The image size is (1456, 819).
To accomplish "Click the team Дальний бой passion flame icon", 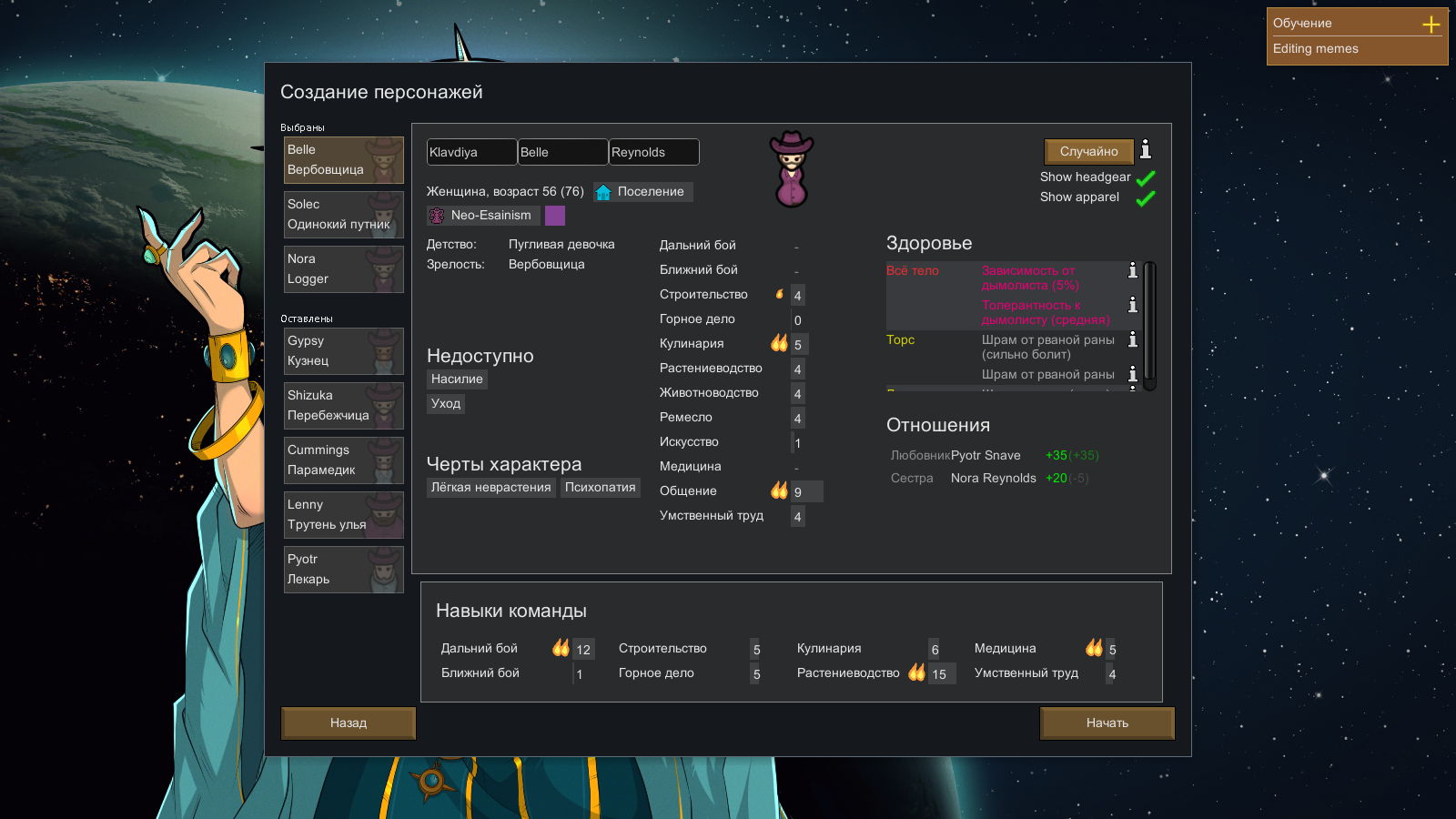I will [x=561, y=648].
